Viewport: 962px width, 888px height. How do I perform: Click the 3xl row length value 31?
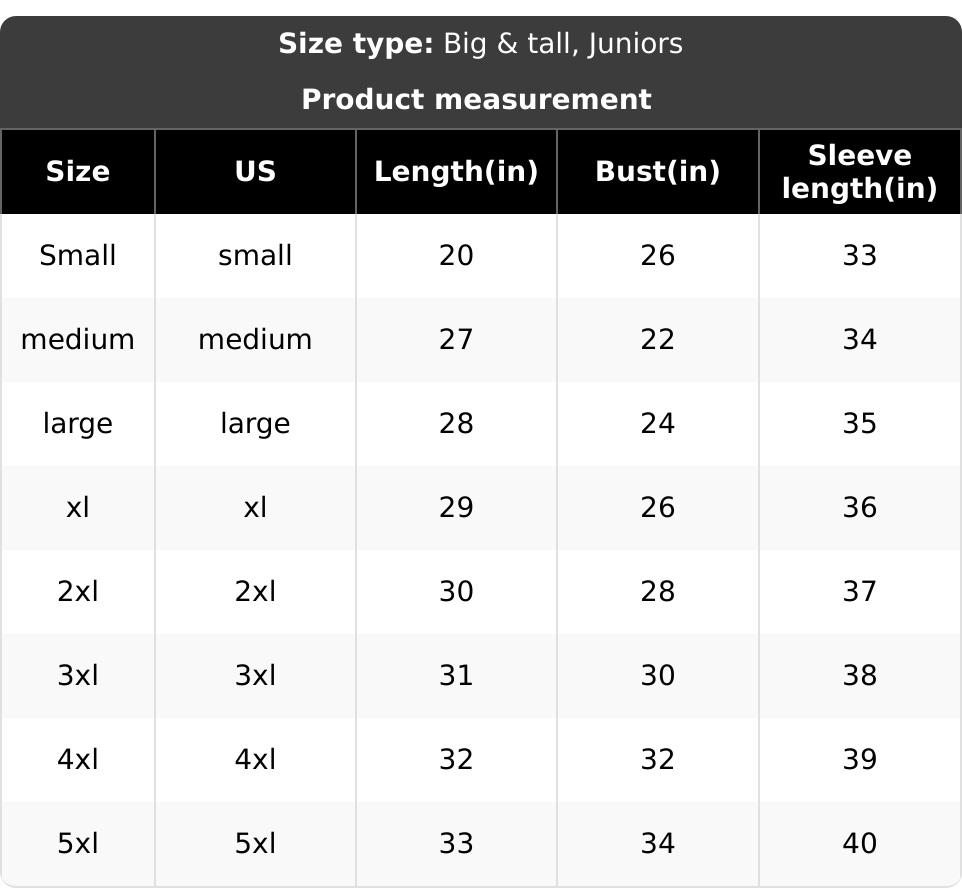tap(456, 676)
